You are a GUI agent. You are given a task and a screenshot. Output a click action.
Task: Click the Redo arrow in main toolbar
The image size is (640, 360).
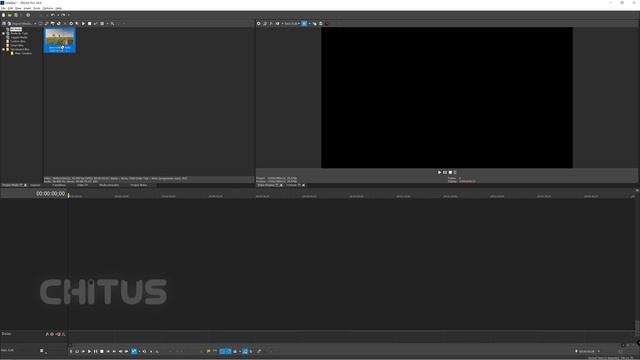pyautogui.click(x=63, y=15)
